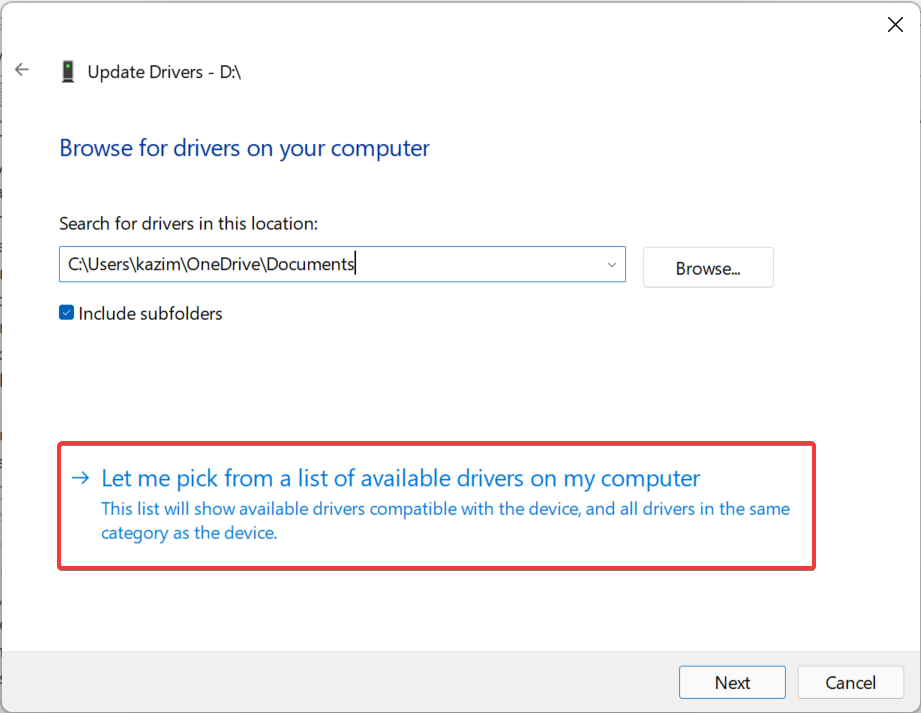This screenshot has width=921, height=713.
Task: Click the arrow icon beside Let me pick
Action: [x=81, y=478]
